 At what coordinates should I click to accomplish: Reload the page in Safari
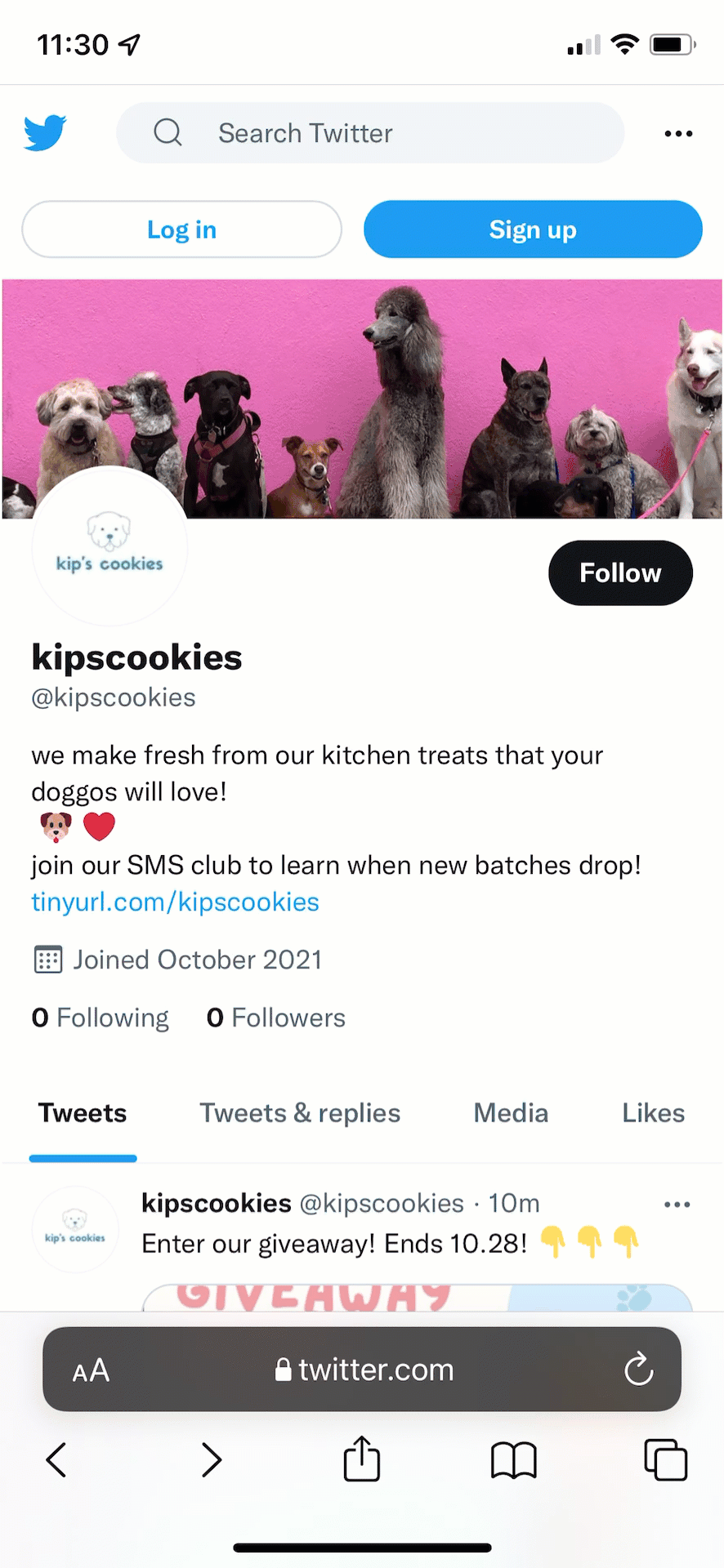(638, 1370)
